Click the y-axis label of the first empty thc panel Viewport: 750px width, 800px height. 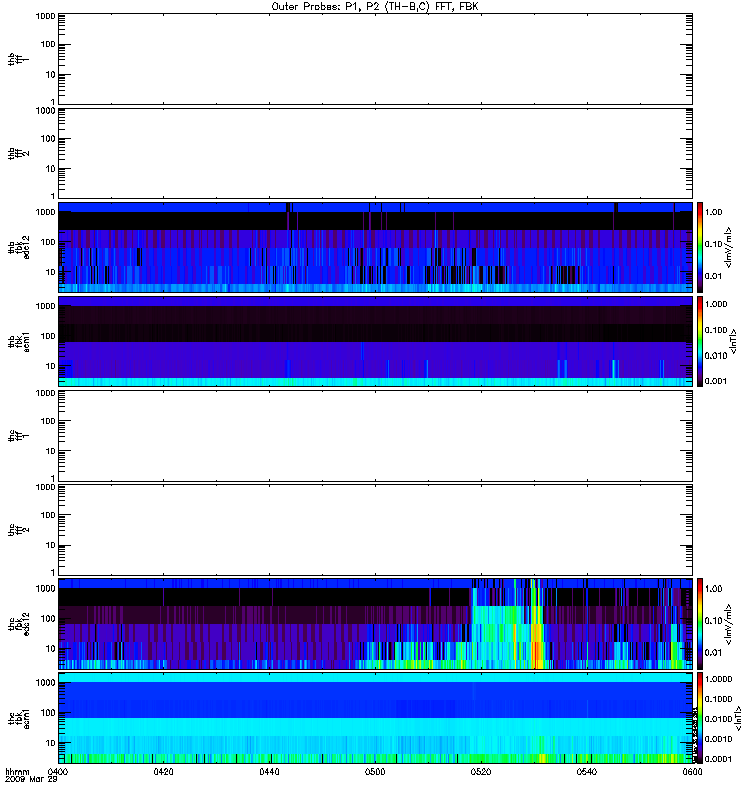point(19,436)
